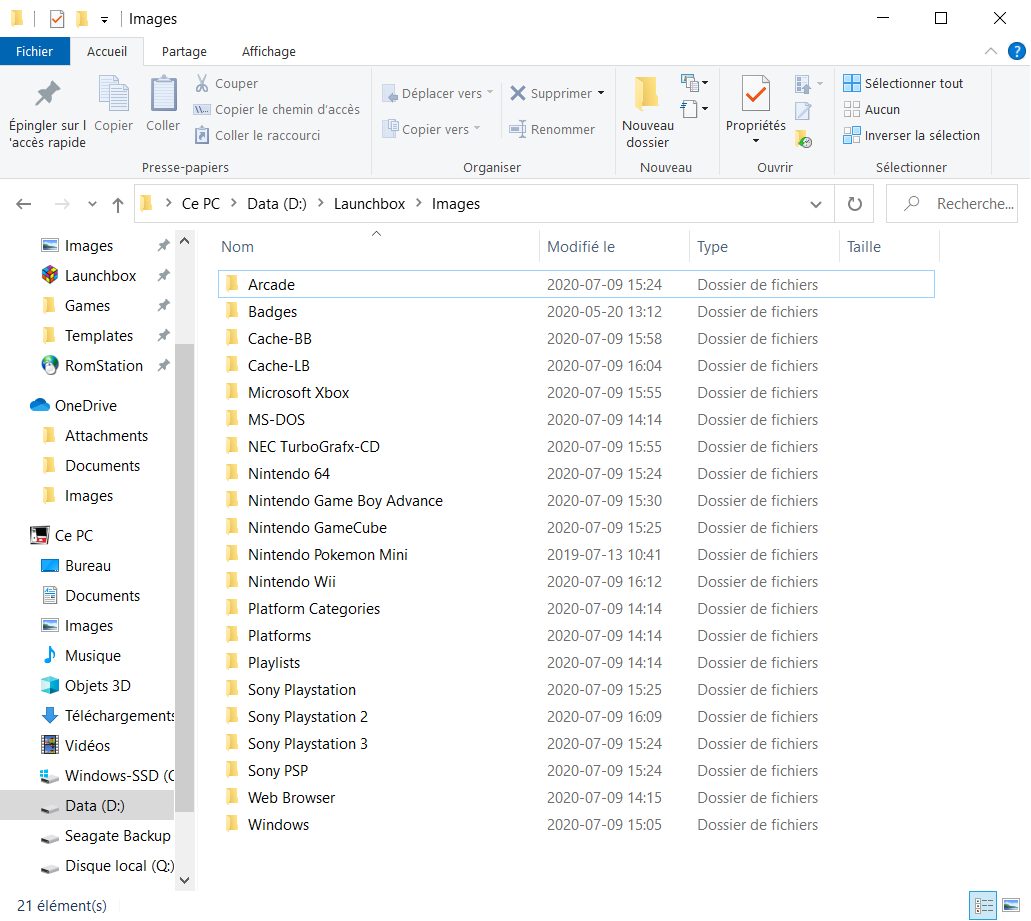Click the Copier icon in the ribbon

[114, 94]
